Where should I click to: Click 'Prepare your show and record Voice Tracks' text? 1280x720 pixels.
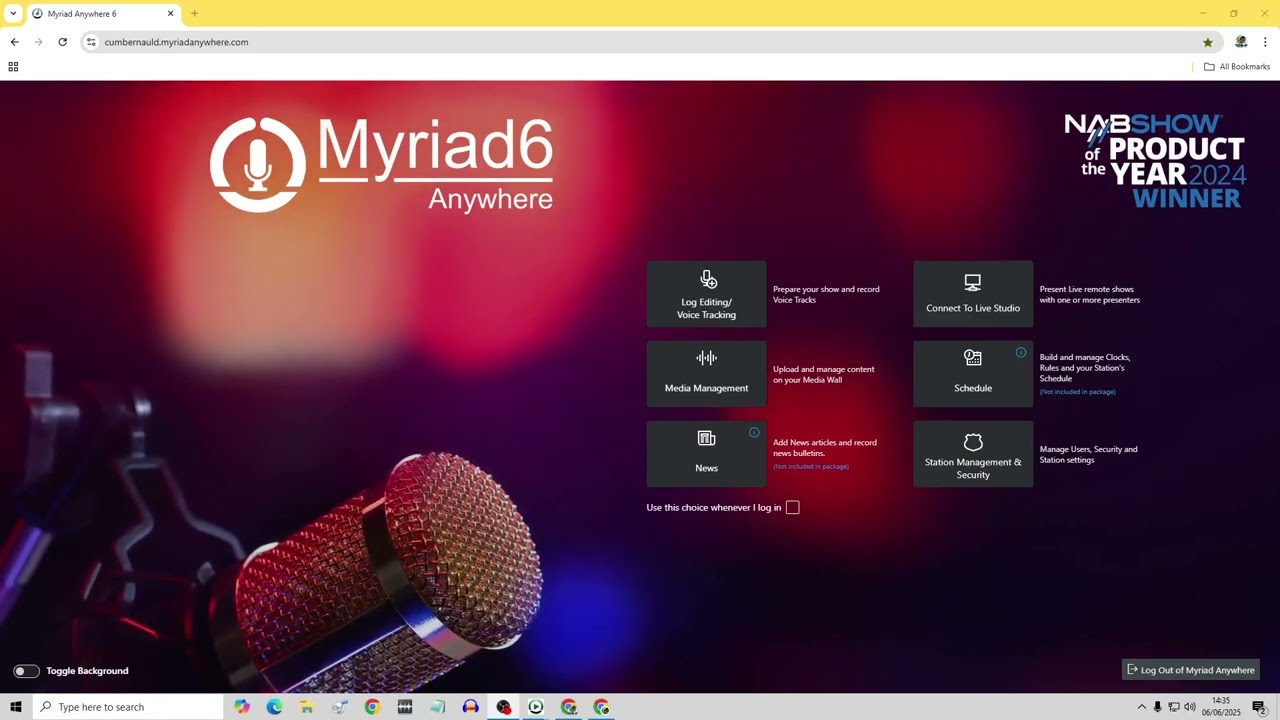click(x=826, y=294)
